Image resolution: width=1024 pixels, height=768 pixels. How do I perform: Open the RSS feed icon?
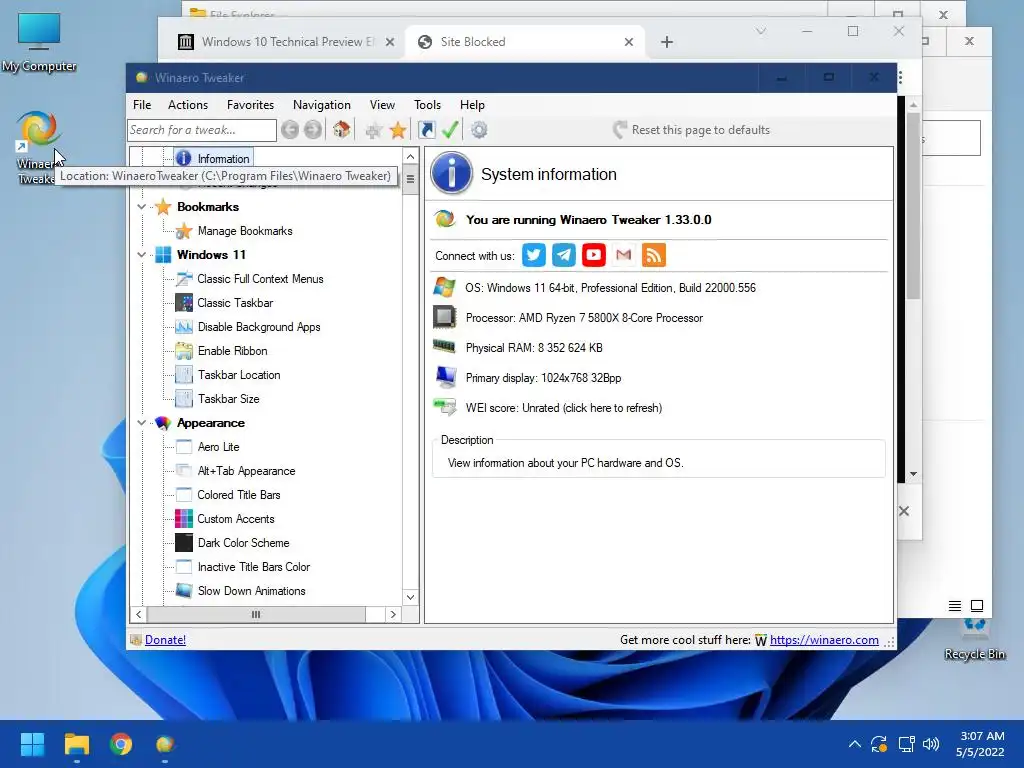tap(654, 255)
